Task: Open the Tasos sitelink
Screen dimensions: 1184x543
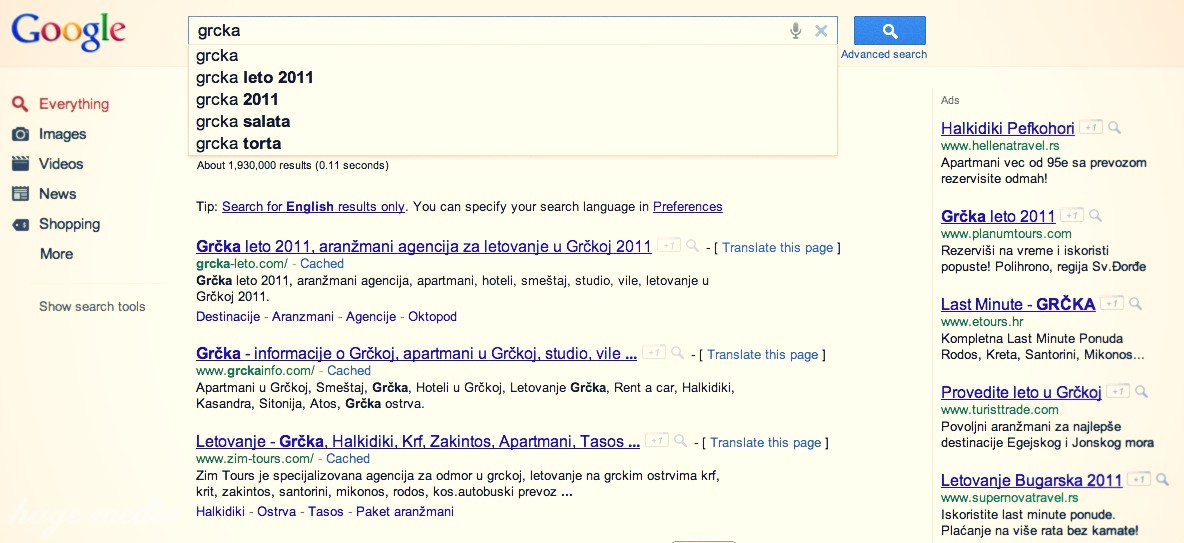Action: pos(325,512)
